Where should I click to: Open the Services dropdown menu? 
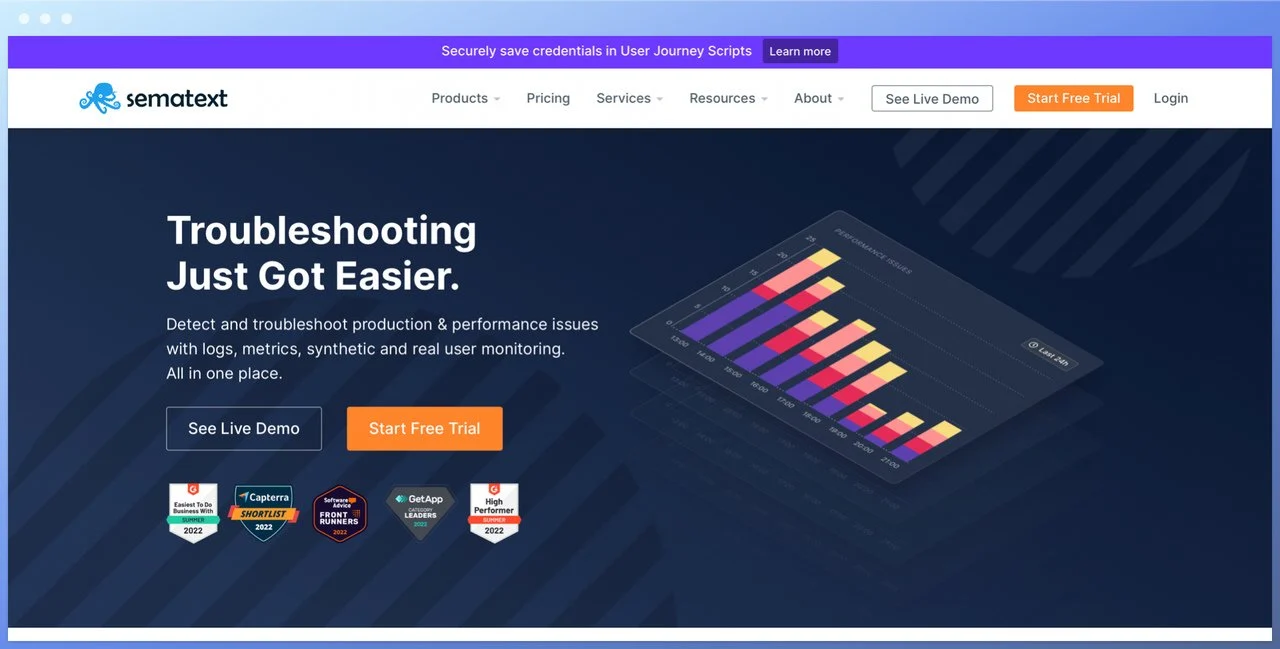tap(629, 98)
